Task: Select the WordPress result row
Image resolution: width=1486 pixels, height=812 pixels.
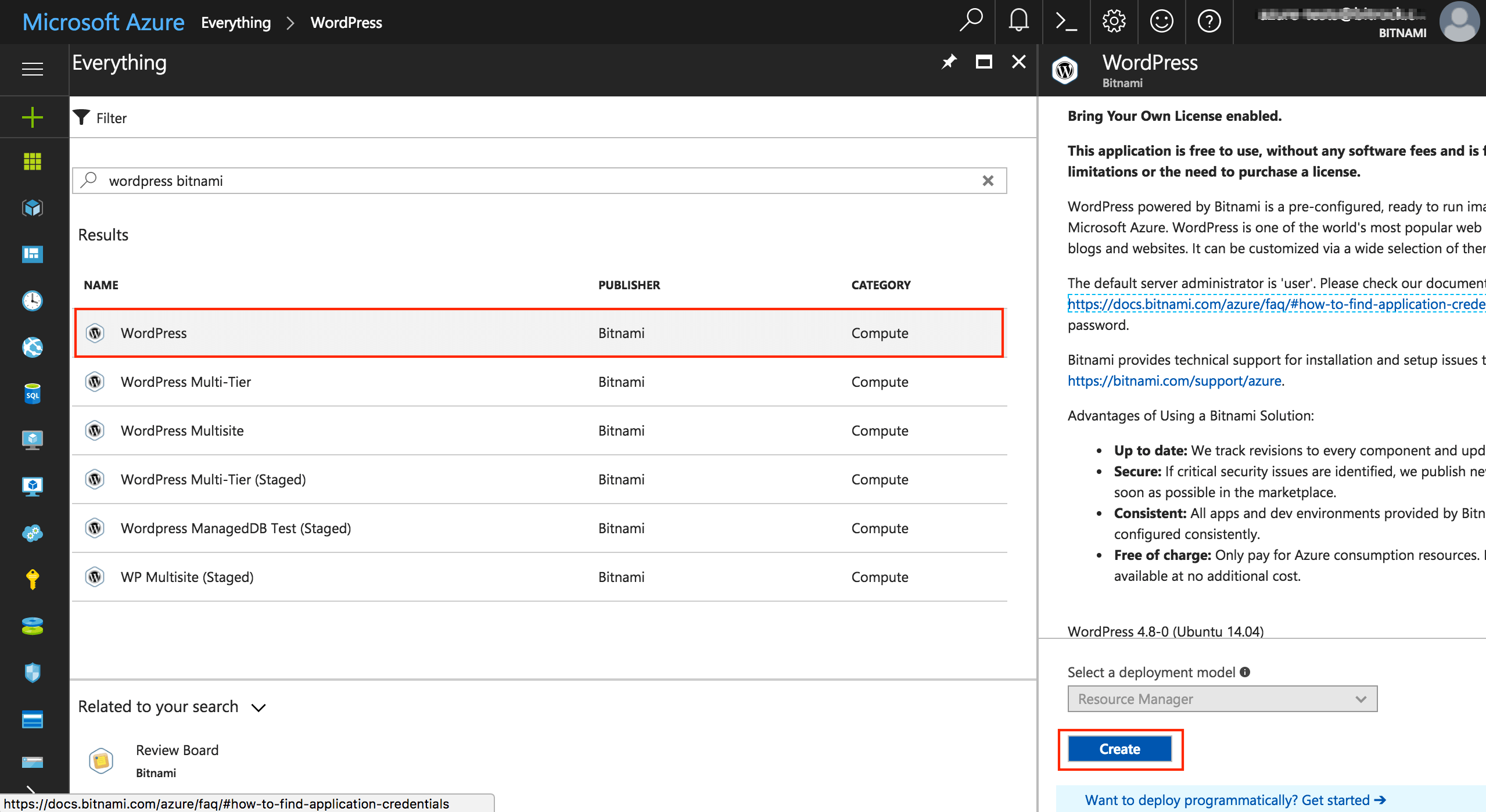Action: pos(539,333)
